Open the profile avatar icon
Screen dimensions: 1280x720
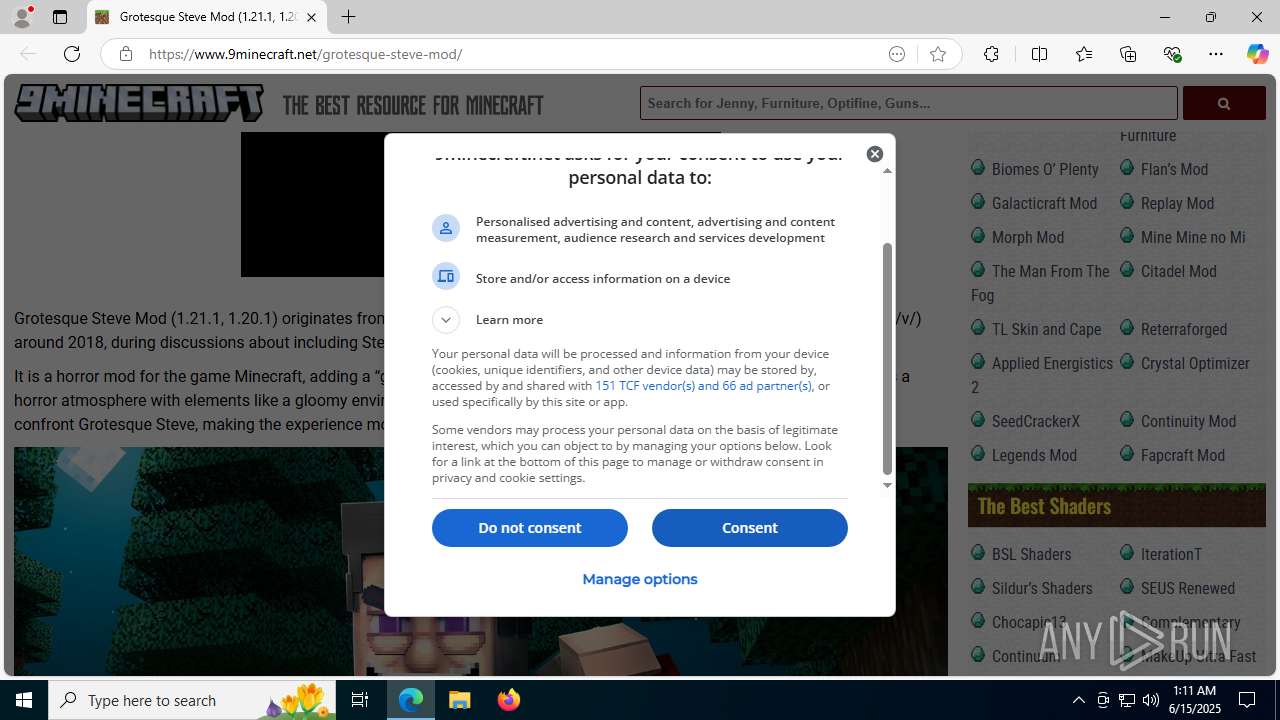(x=22, y=17)
